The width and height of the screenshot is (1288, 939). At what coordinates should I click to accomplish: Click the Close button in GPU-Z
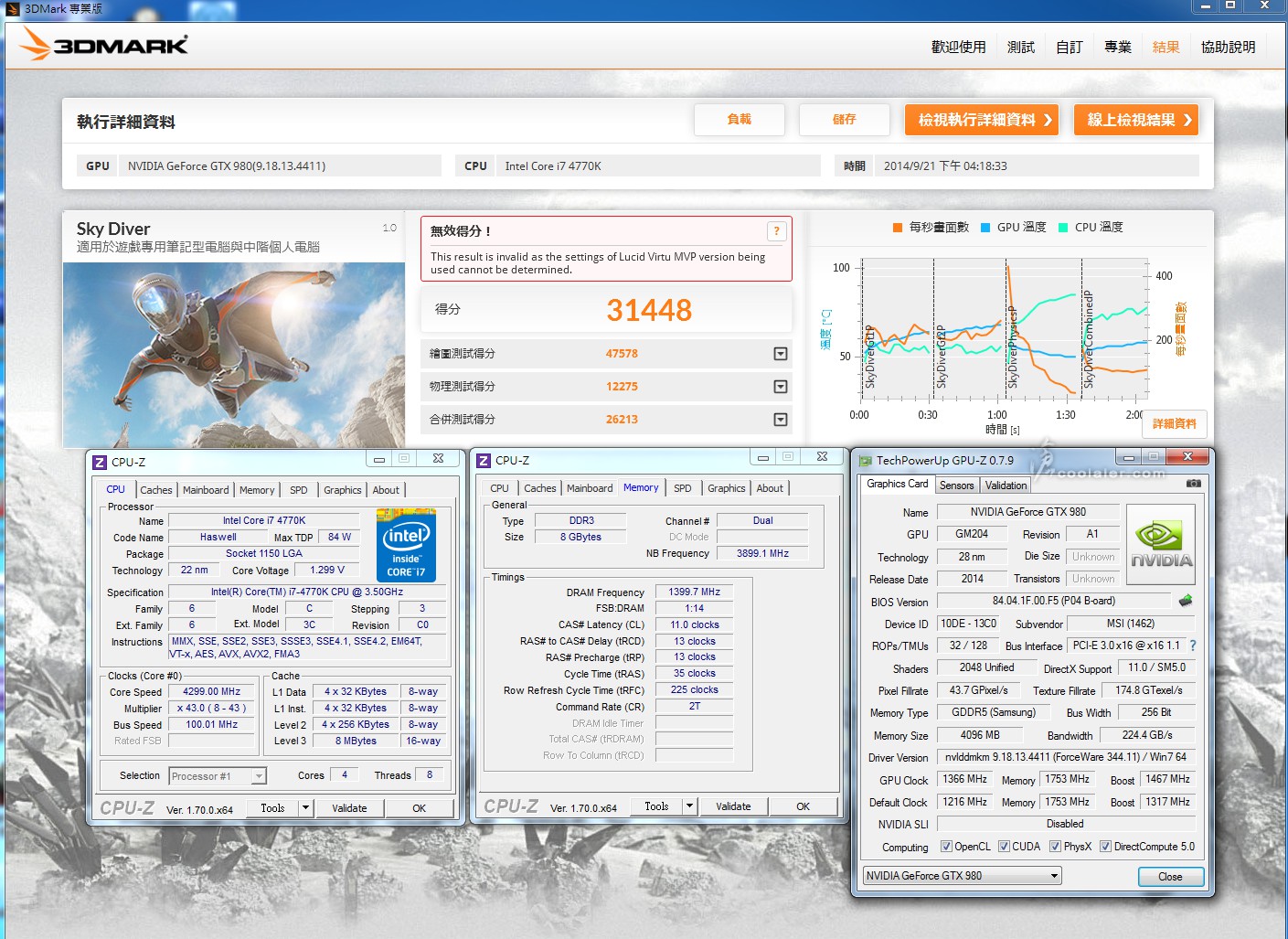[1170, 876]
